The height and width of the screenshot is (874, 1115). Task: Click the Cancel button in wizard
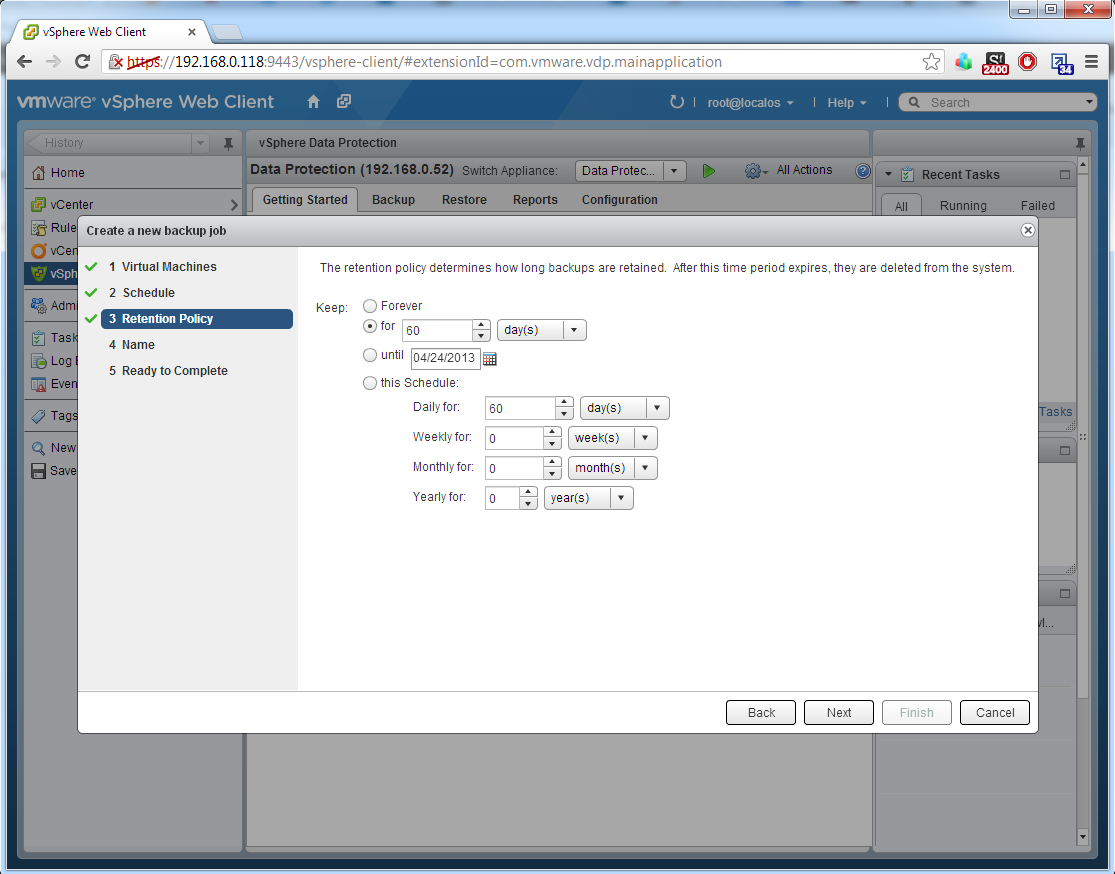click(x=995, y=713)
